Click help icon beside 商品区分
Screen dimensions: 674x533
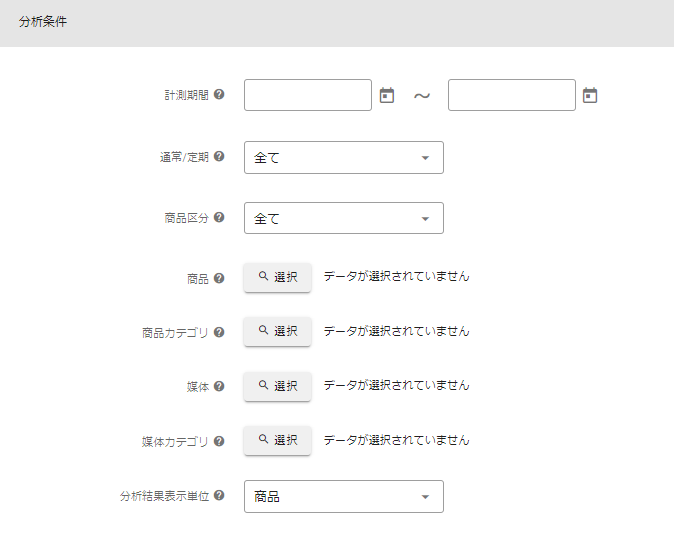coord(219,217)
